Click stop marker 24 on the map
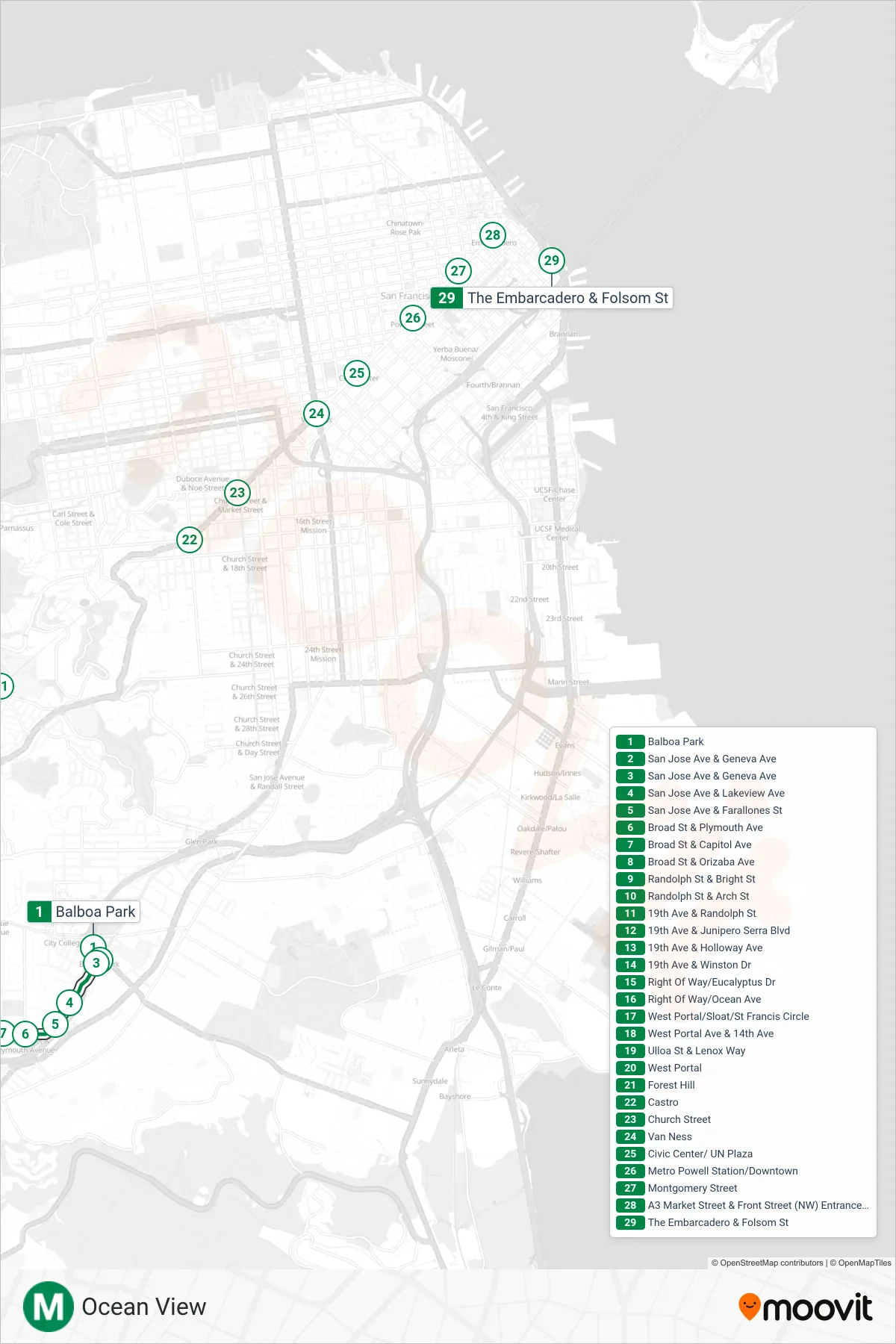 [x=317, y=414]
